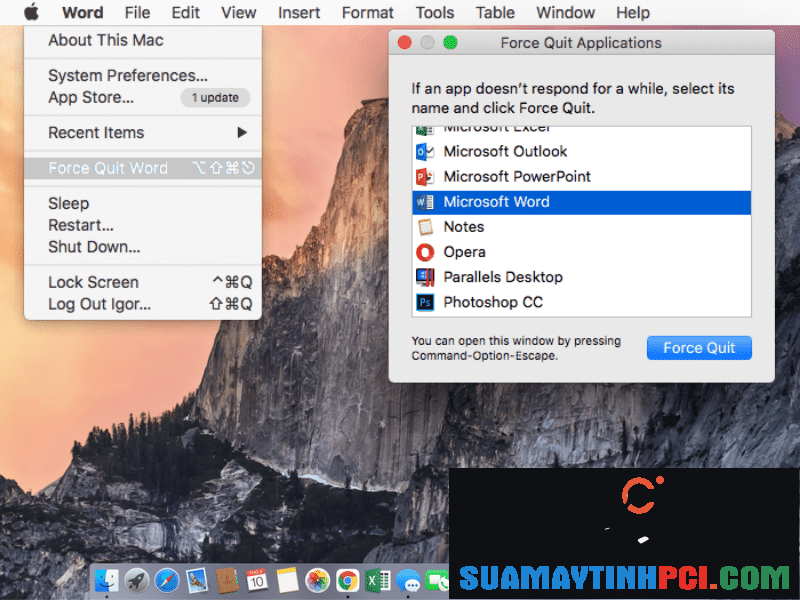Select Opera icon in Force Quit list

point(425,252)
